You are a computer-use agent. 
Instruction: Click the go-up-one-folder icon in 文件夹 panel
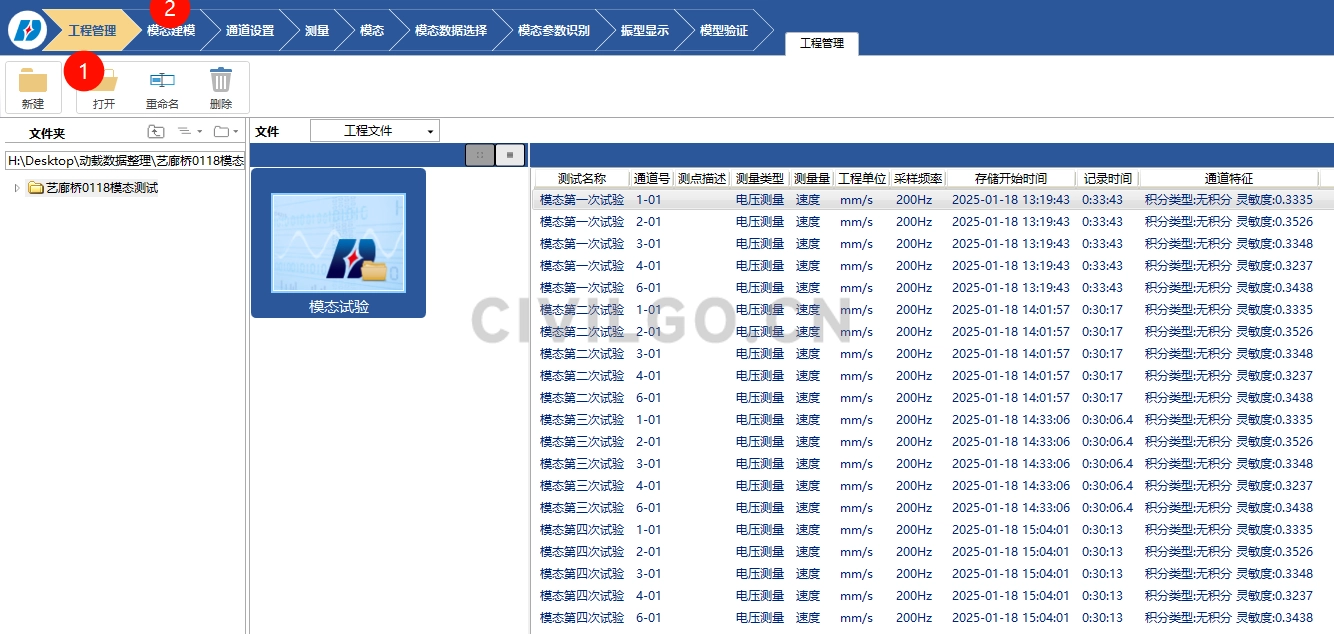click(x=156, y=132)
